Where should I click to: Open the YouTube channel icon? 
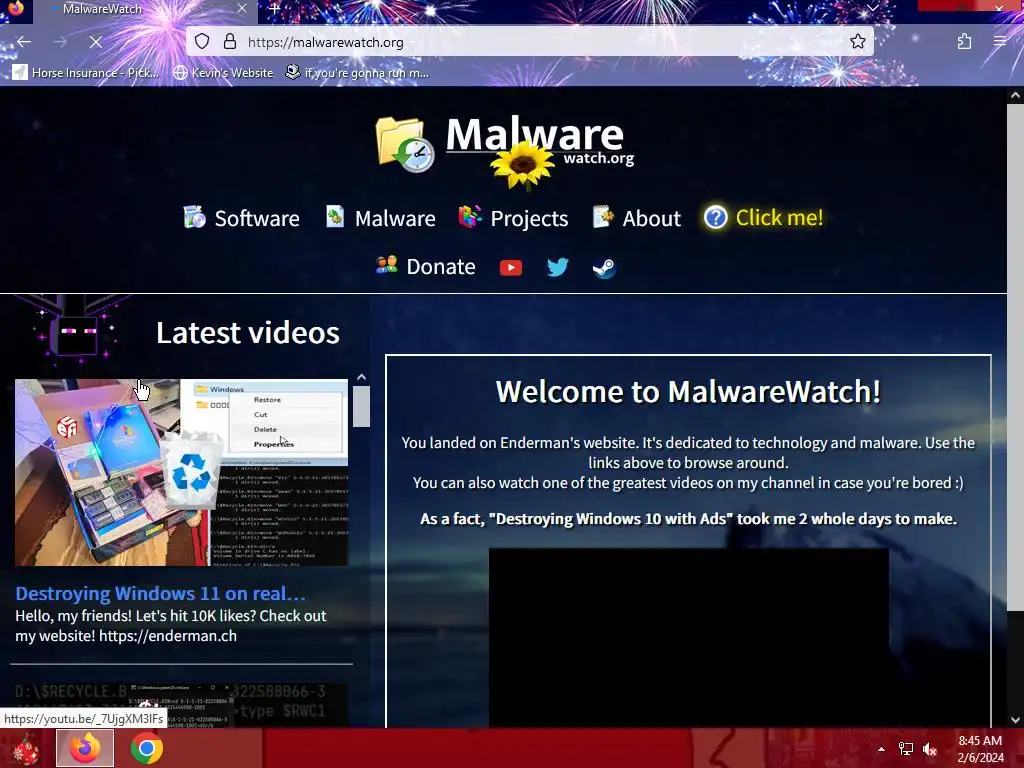coord(511,268)
